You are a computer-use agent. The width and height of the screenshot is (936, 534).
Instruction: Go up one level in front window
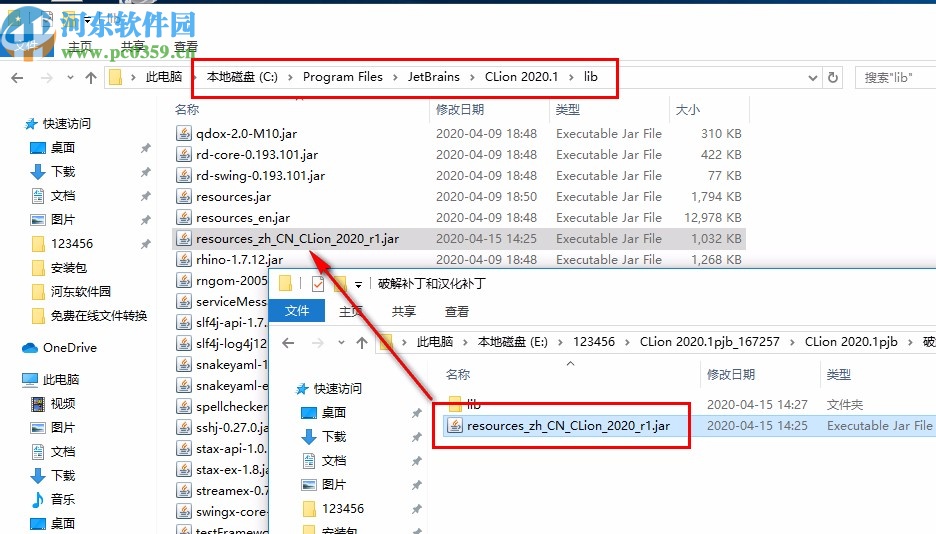click(x=362, y=342)
